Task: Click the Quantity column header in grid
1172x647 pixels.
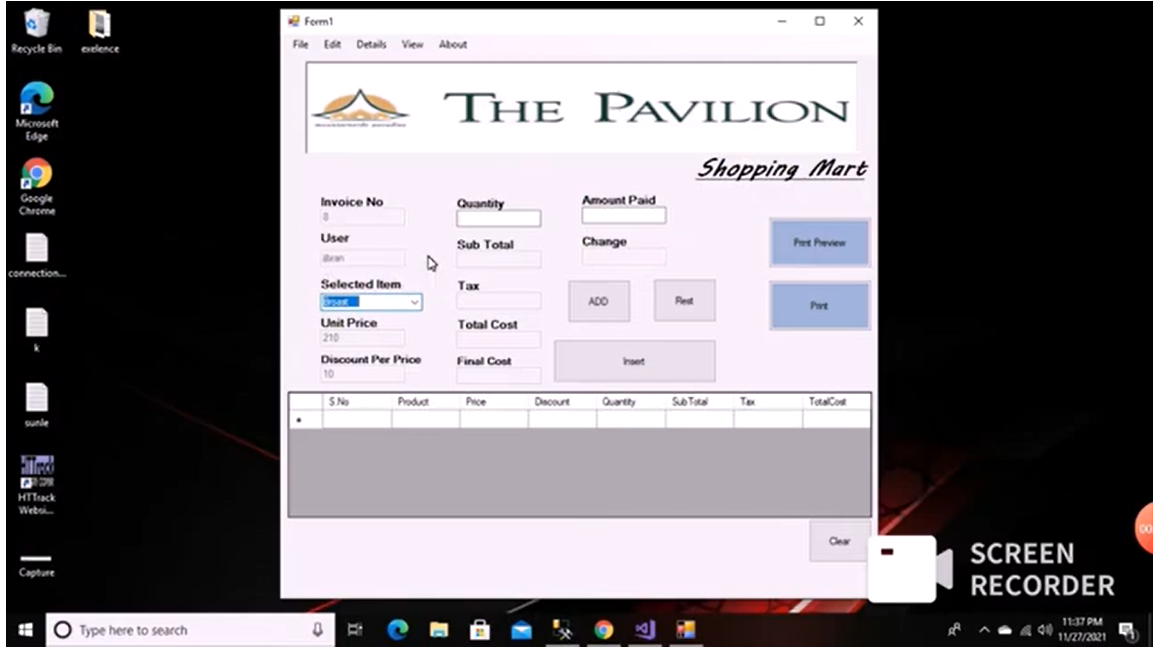Action: click(631, 402)
